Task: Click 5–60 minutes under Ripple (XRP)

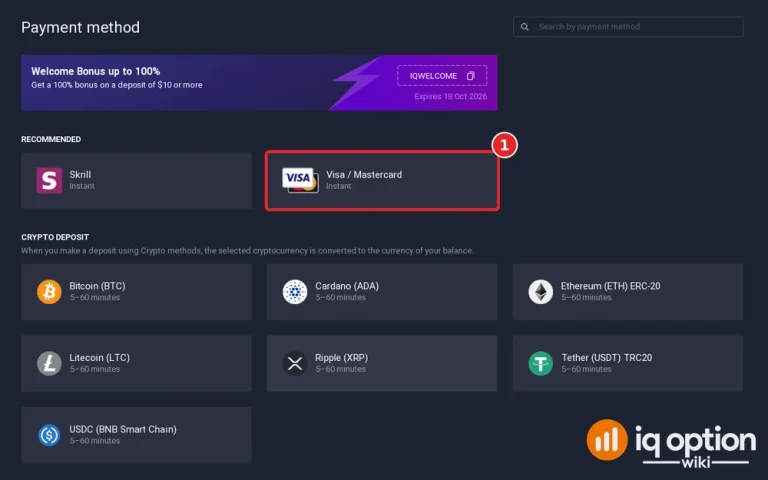Action: (x=340, y=369)
